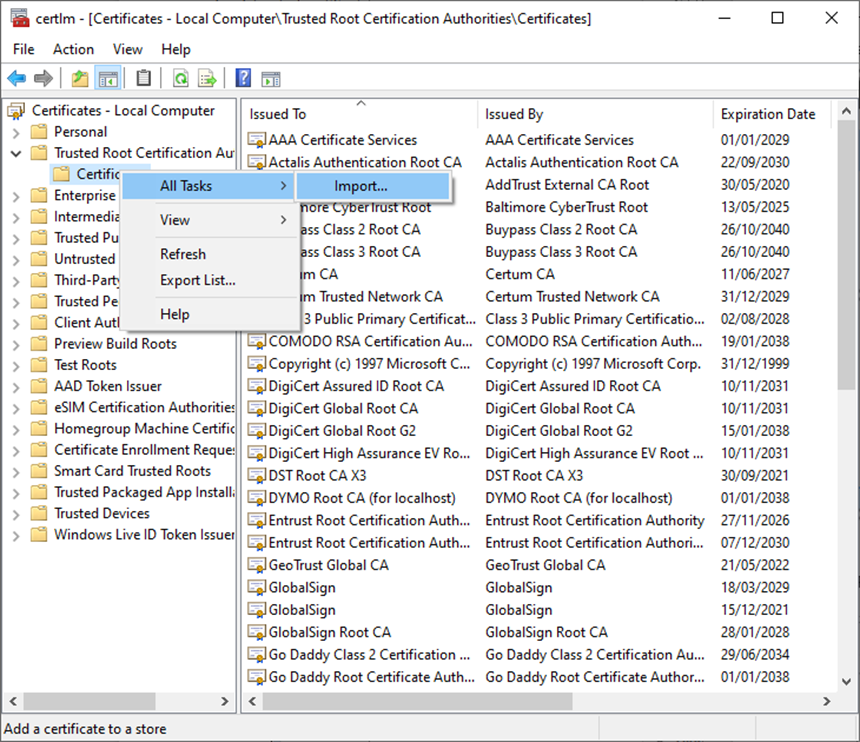Sort by the Issued To column header

pos(360,114)
